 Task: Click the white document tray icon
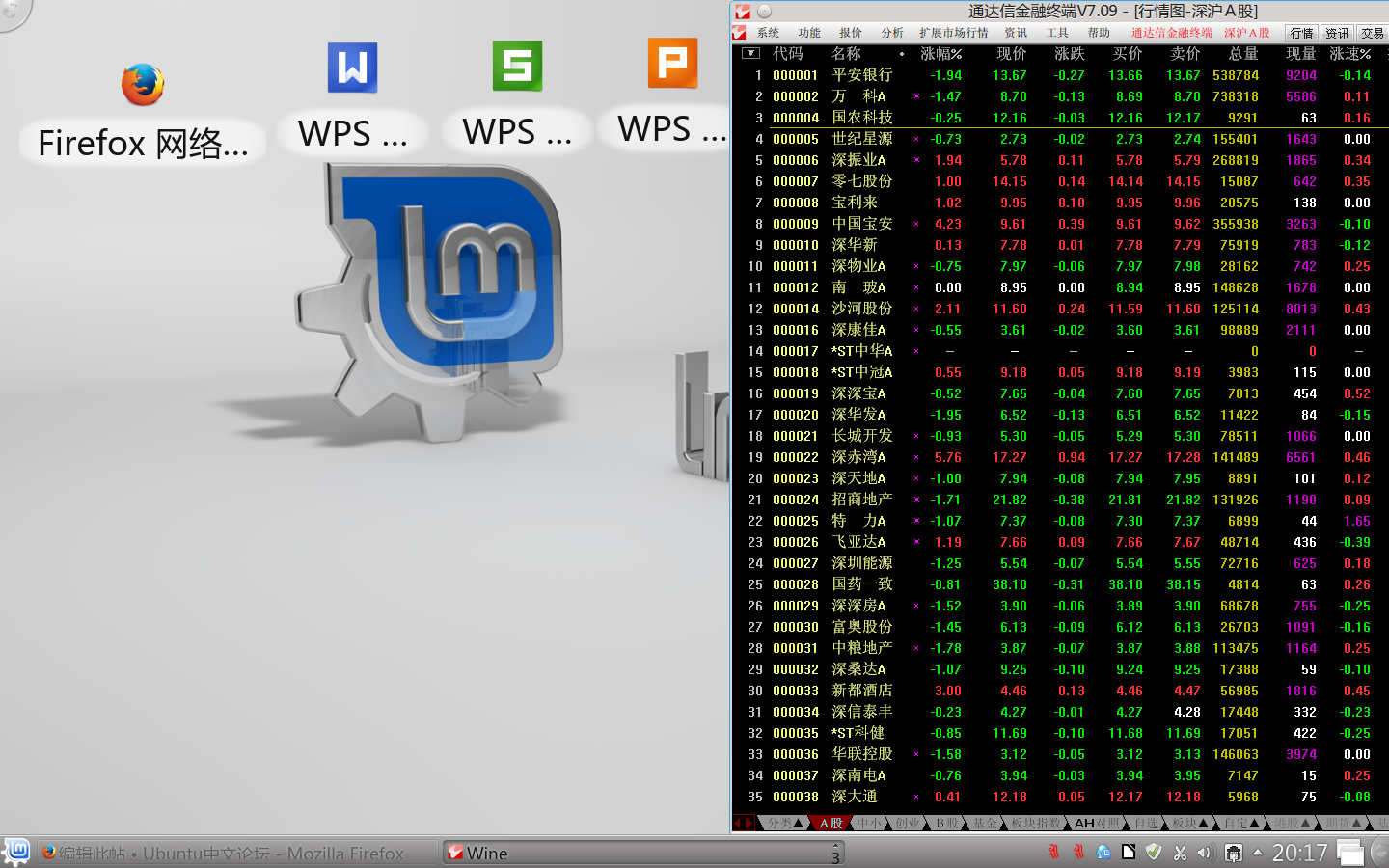[x=1129, y=852]
